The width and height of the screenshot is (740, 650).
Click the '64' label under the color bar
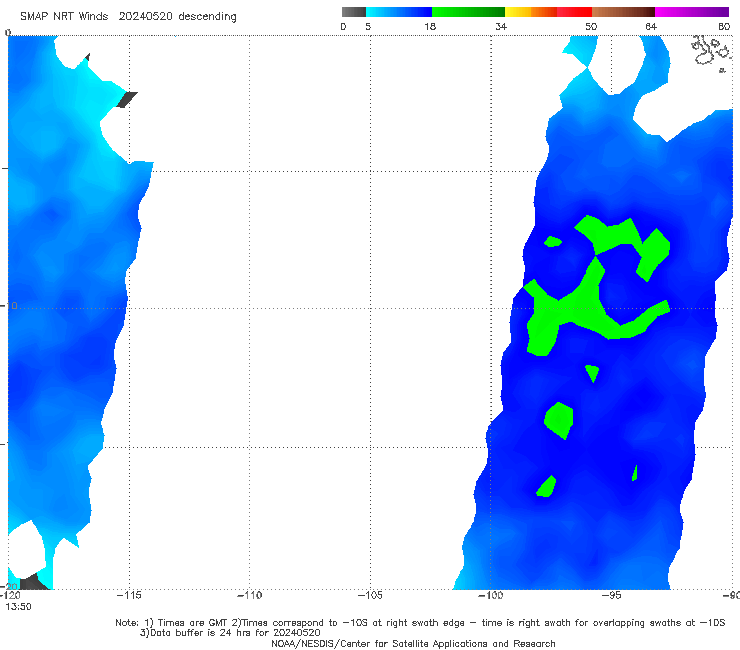tap(651, 26)
